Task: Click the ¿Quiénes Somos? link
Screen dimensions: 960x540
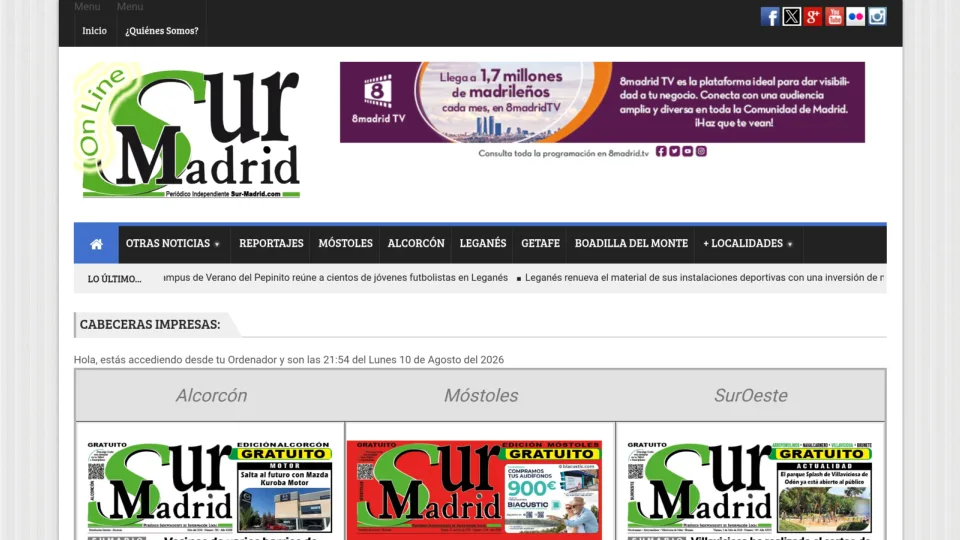Action: click(x=162, y=31)
